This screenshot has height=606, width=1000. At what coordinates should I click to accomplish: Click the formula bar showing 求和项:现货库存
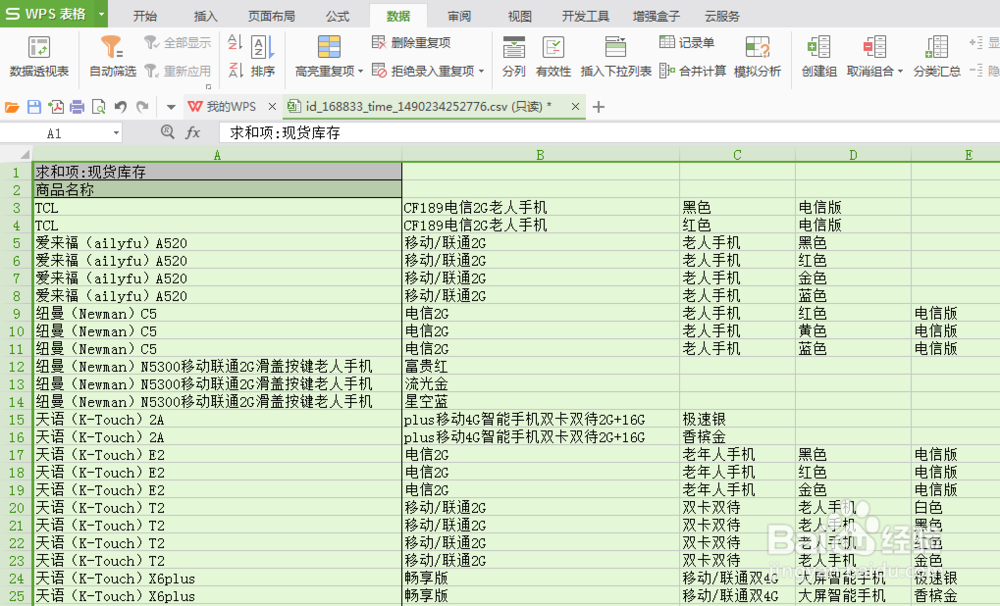point(609,133)
